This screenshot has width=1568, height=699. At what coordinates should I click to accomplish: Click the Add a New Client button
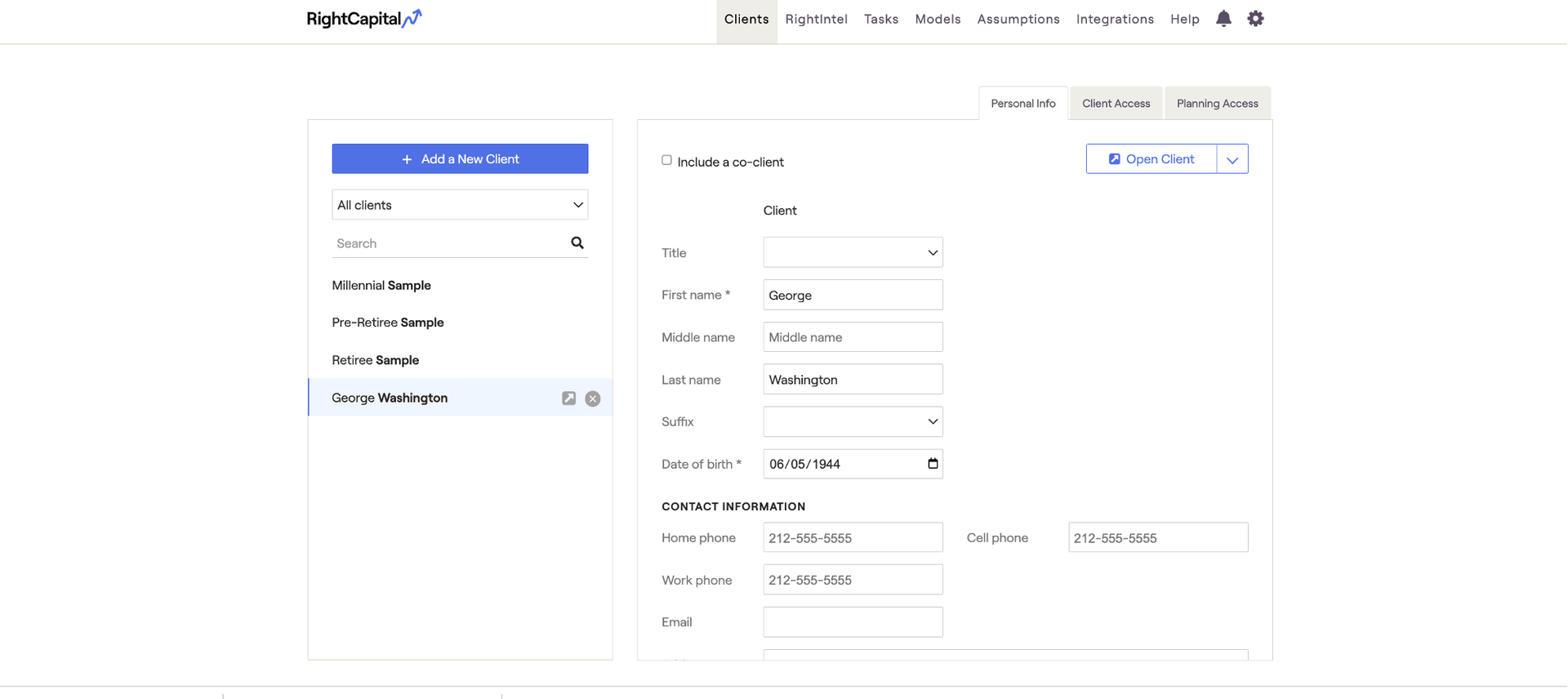460,159
